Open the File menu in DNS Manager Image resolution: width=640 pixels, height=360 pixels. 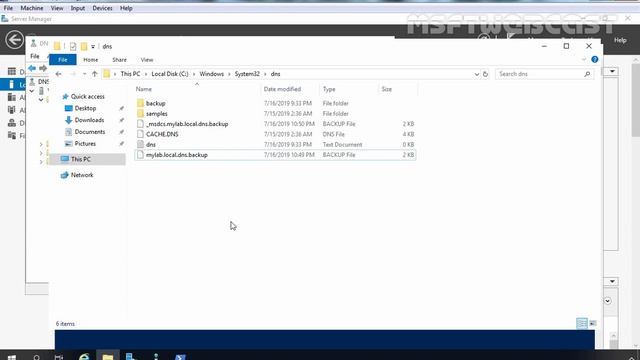tap(35, 56)
